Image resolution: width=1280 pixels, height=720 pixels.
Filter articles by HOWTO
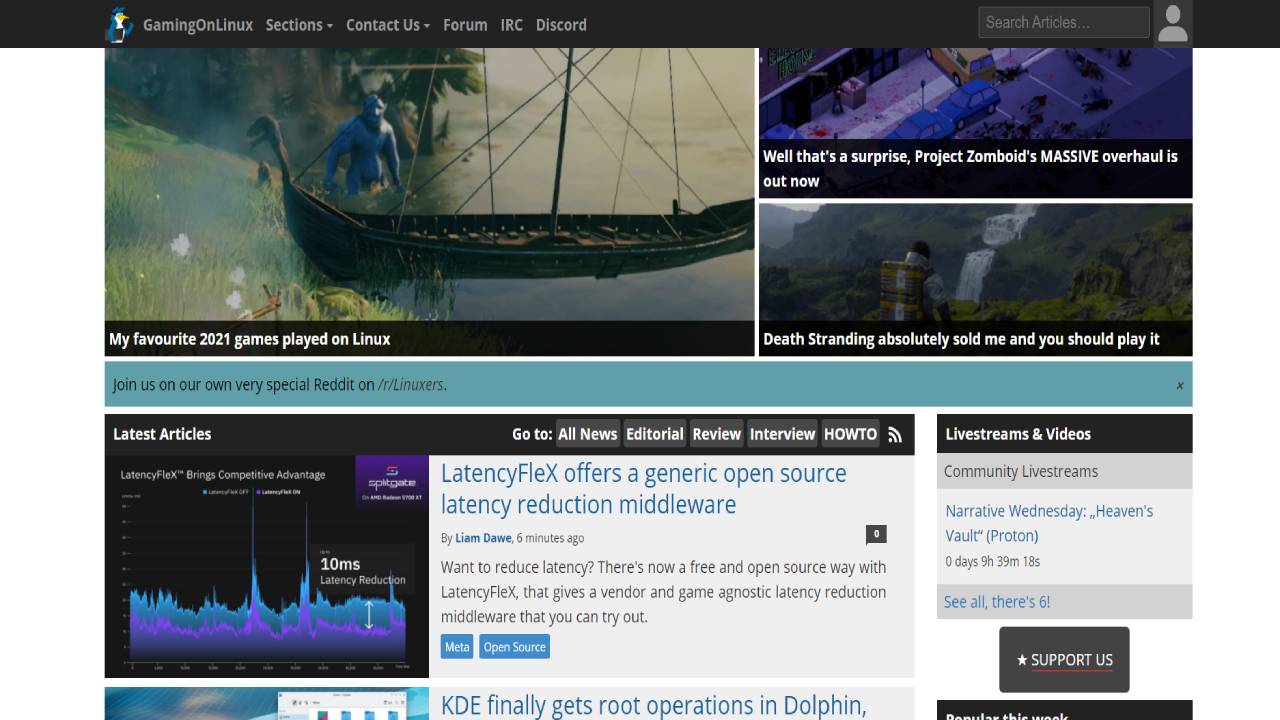click(x=850, y=434)
